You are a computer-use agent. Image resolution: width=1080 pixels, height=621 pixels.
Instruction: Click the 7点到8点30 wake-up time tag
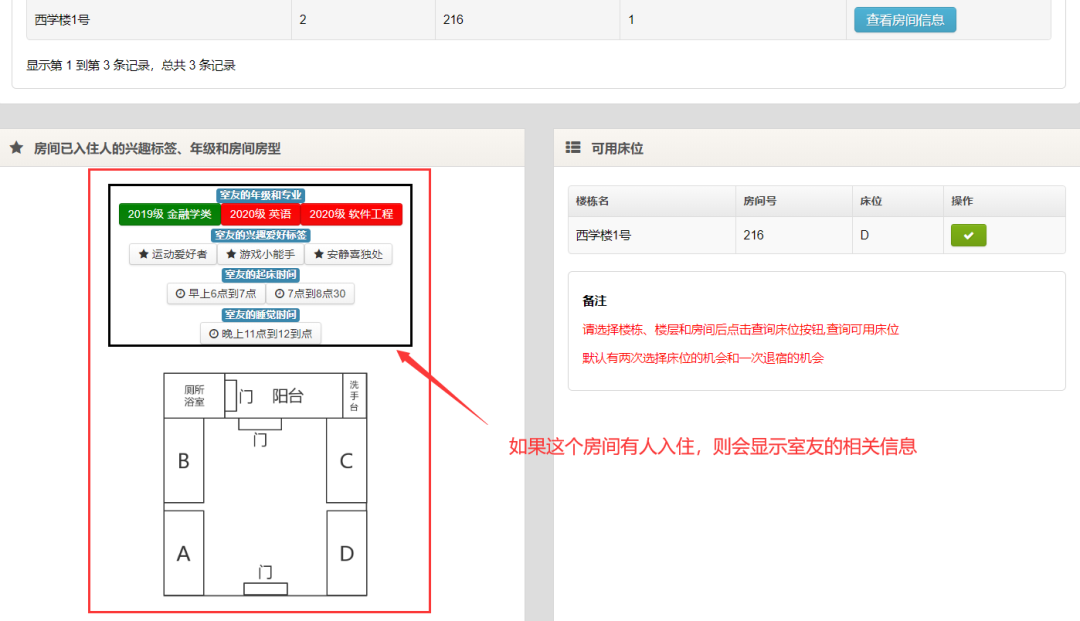(310, 293)
